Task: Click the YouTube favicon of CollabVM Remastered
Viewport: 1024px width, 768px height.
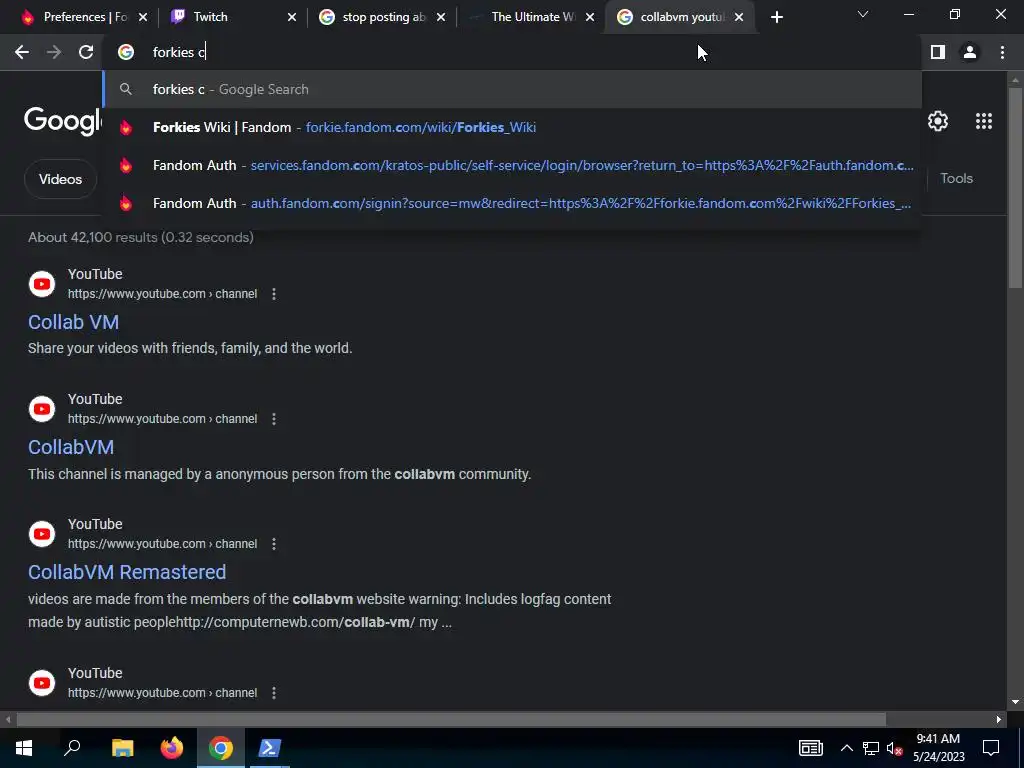Action: click(42, 534)
